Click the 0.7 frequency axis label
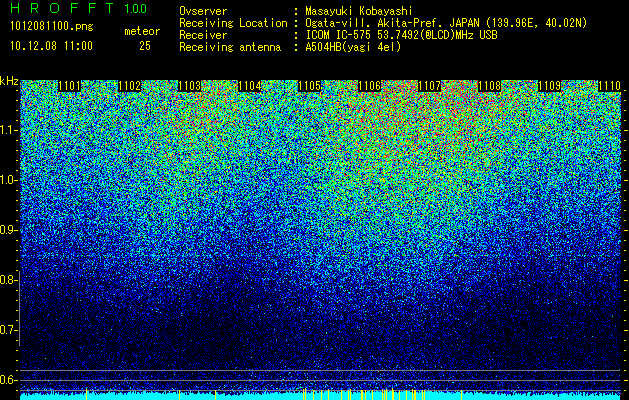Screen dimensions: 629x400 [9, 330]
